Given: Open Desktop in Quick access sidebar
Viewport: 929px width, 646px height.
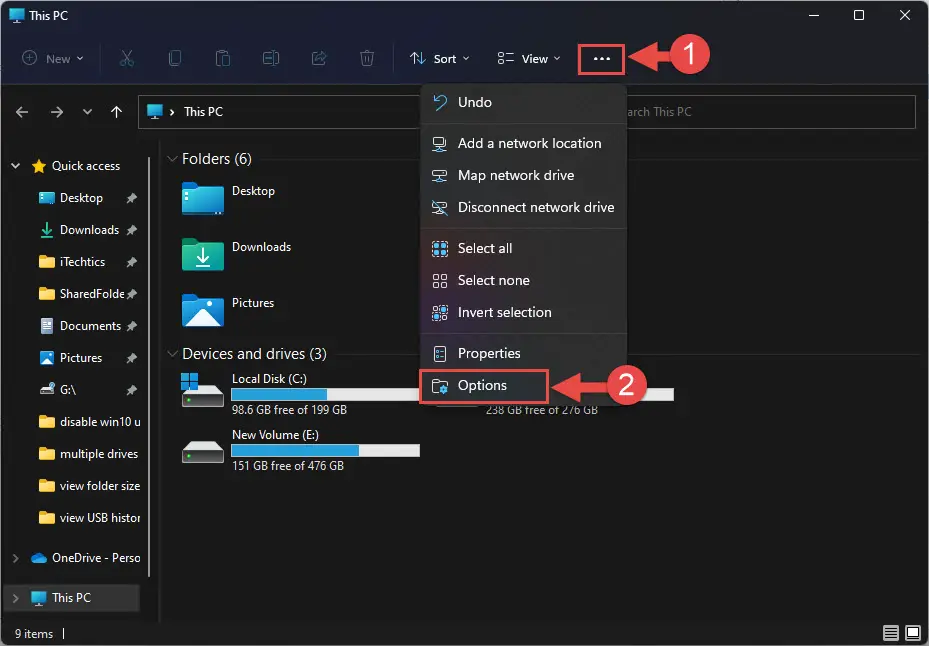Looking at the screenshot, I should [81, 198].
